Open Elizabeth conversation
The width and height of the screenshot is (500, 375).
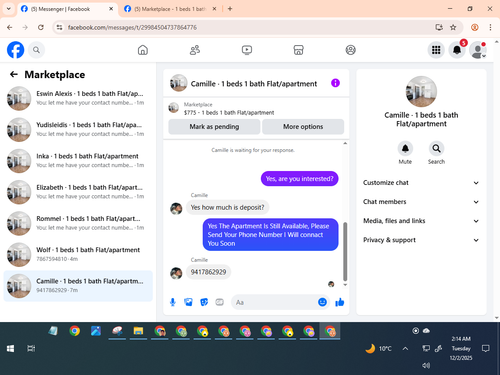point(78,192)
